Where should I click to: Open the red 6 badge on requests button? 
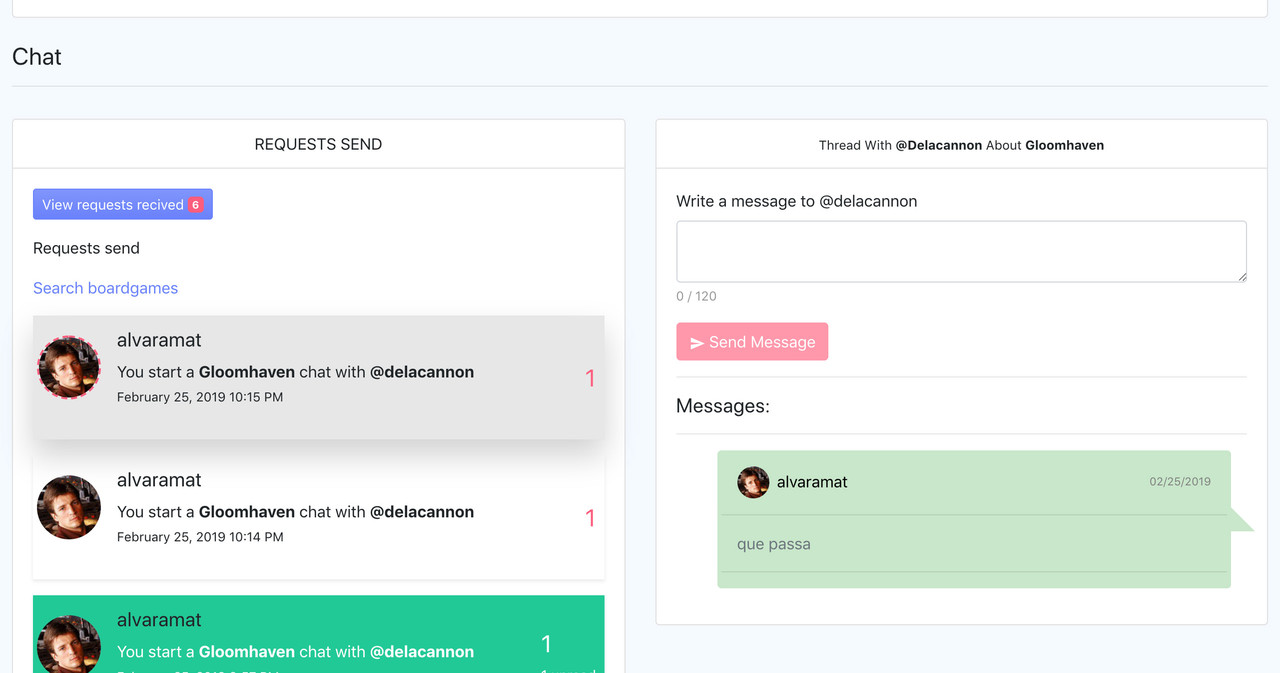[195, 205]
